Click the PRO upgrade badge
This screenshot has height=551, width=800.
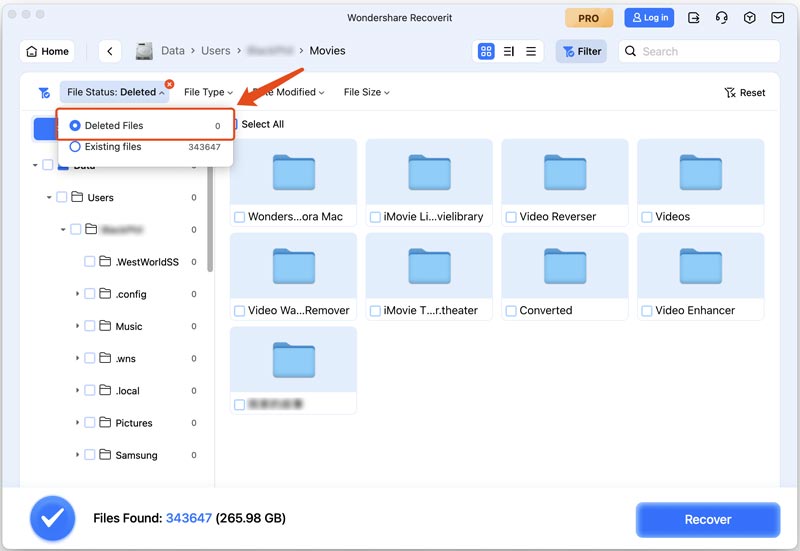pyautogui.click(x=589, y=18)
